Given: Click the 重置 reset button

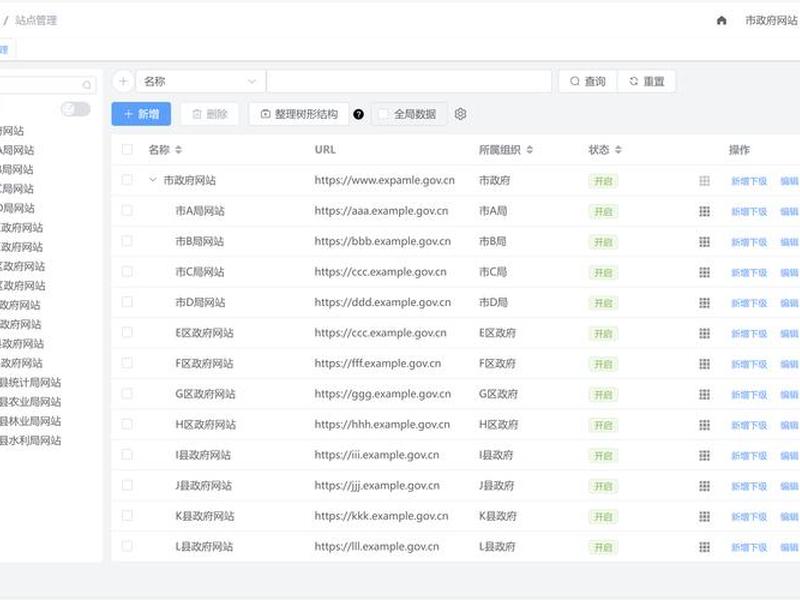Looking at the screenshot, I should pyautogui.click(x=646, y=82).
